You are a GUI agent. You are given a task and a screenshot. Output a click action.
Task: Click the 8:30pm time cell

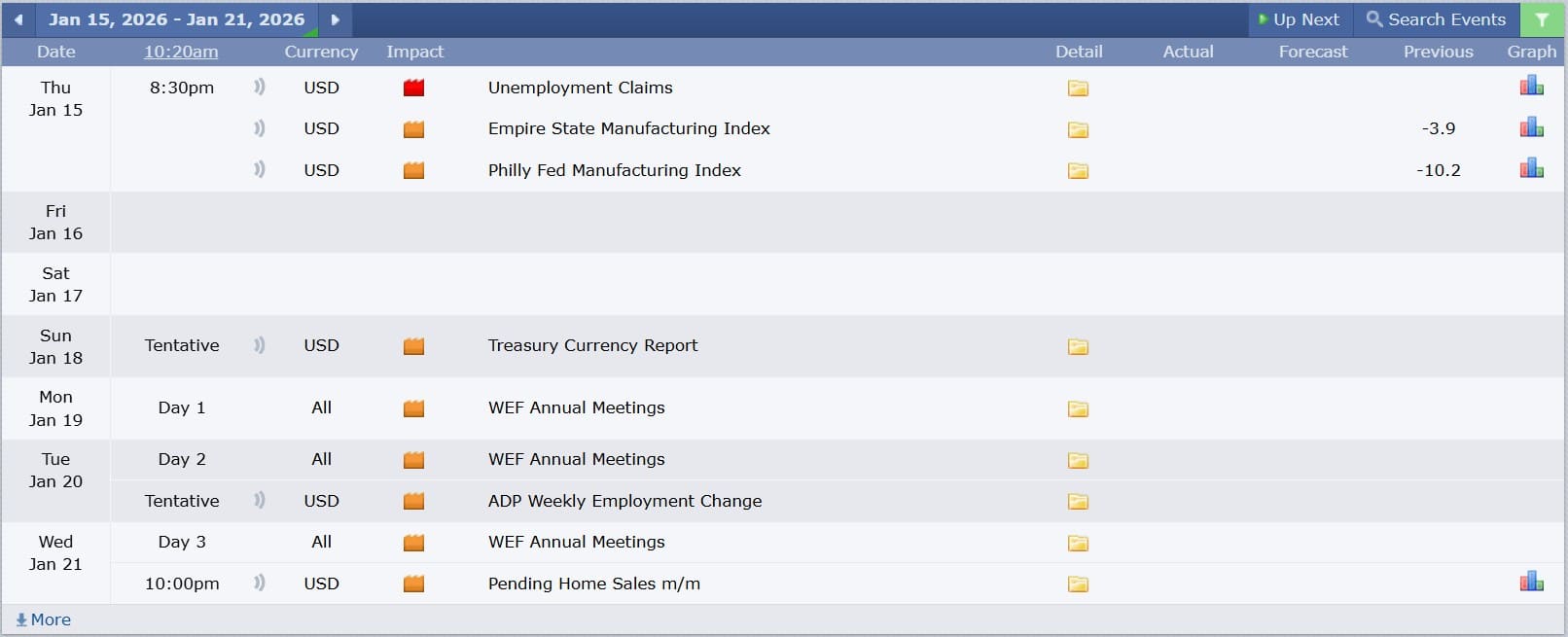pyautogui.click(x=181, y=88)
